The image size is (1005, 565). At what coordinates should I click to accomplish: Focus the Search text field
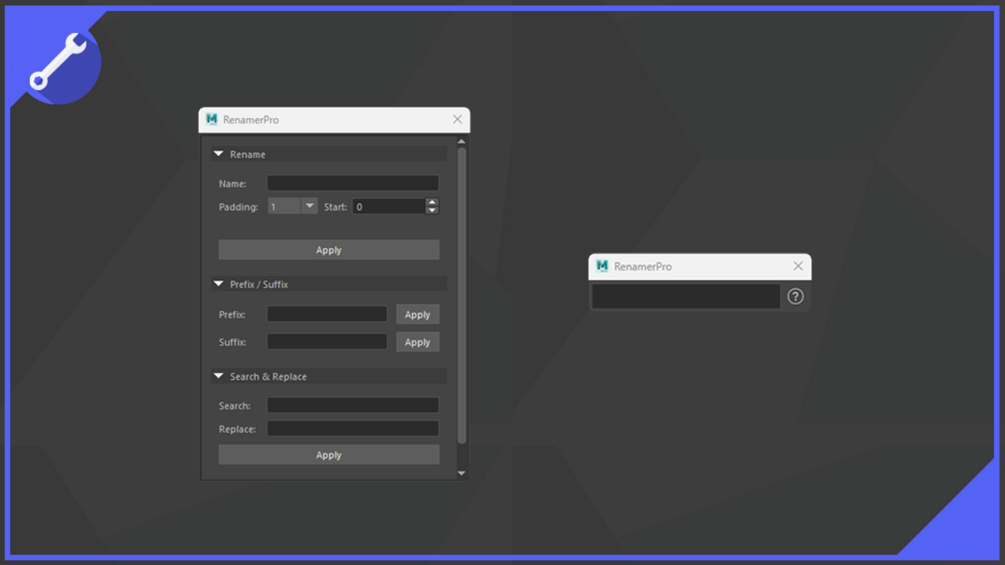click(353, 405)
